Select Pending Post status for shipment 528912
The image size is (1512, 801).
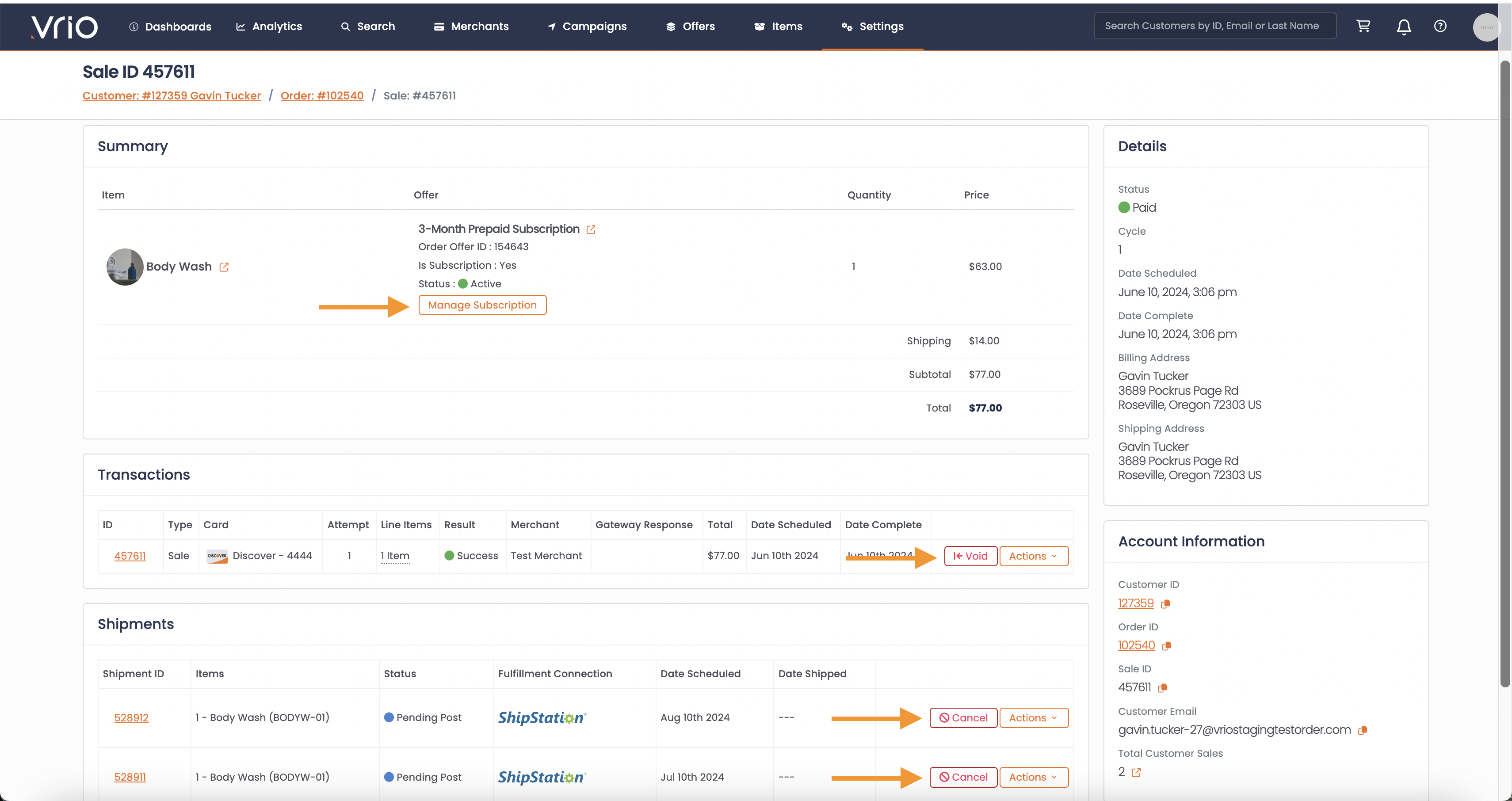point(423,717)
